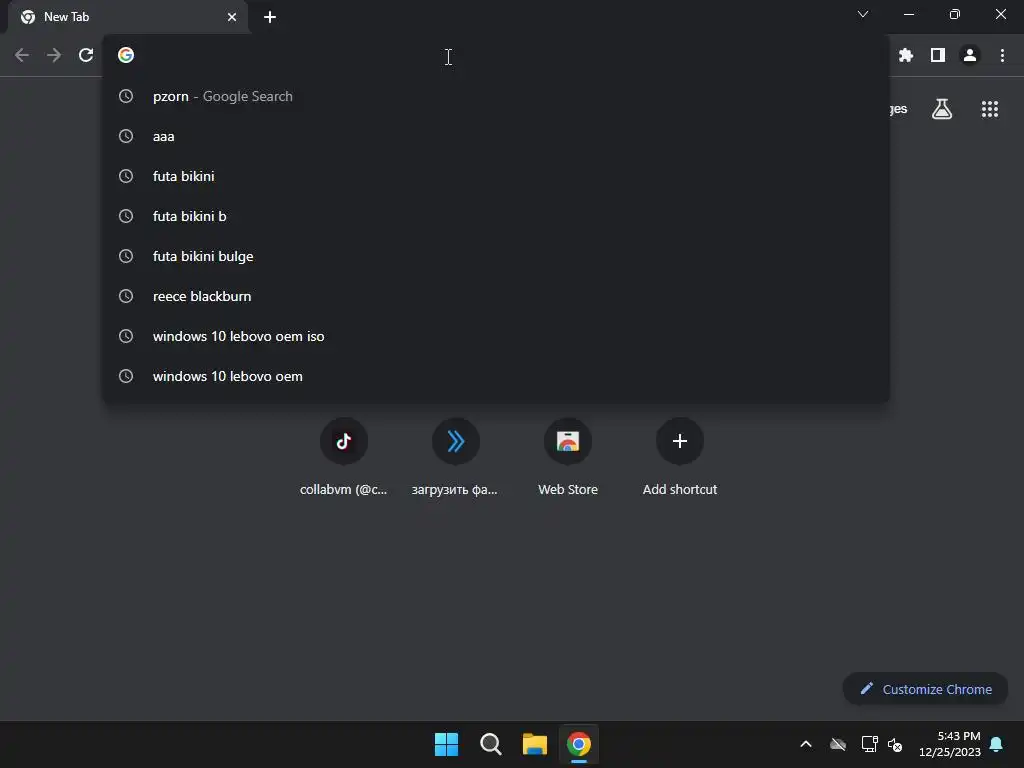Image resolution: width=1024 pixels, height=768 pixels.
Task: Open the Chrome three-dot menu
Action: tap(1002, 56)
